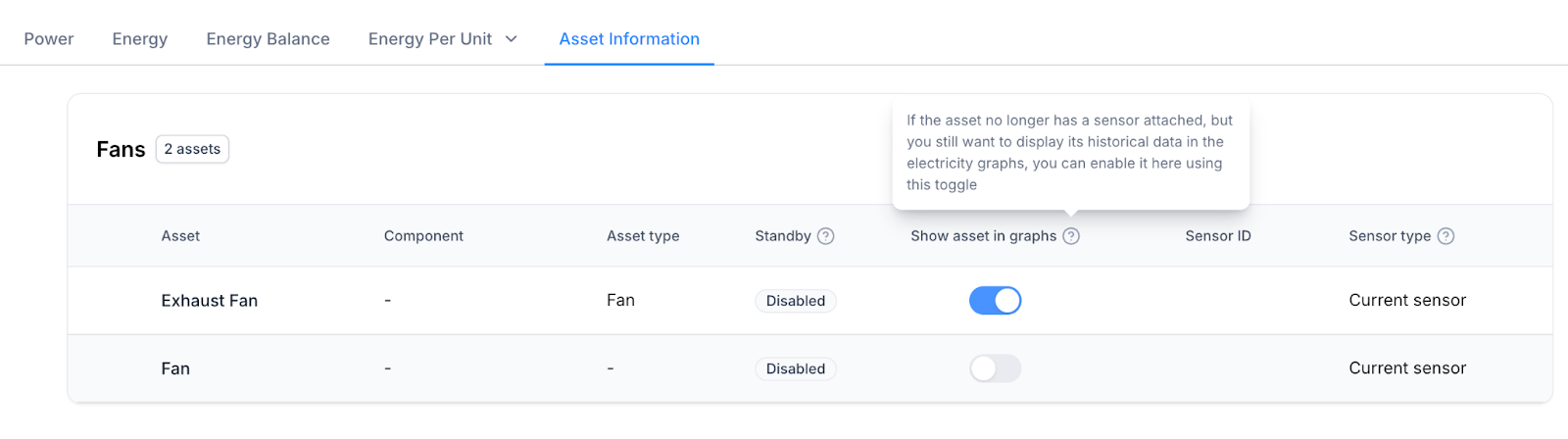
Task: Click the Sensor ID column header
Action: [x=1218, y=236]
